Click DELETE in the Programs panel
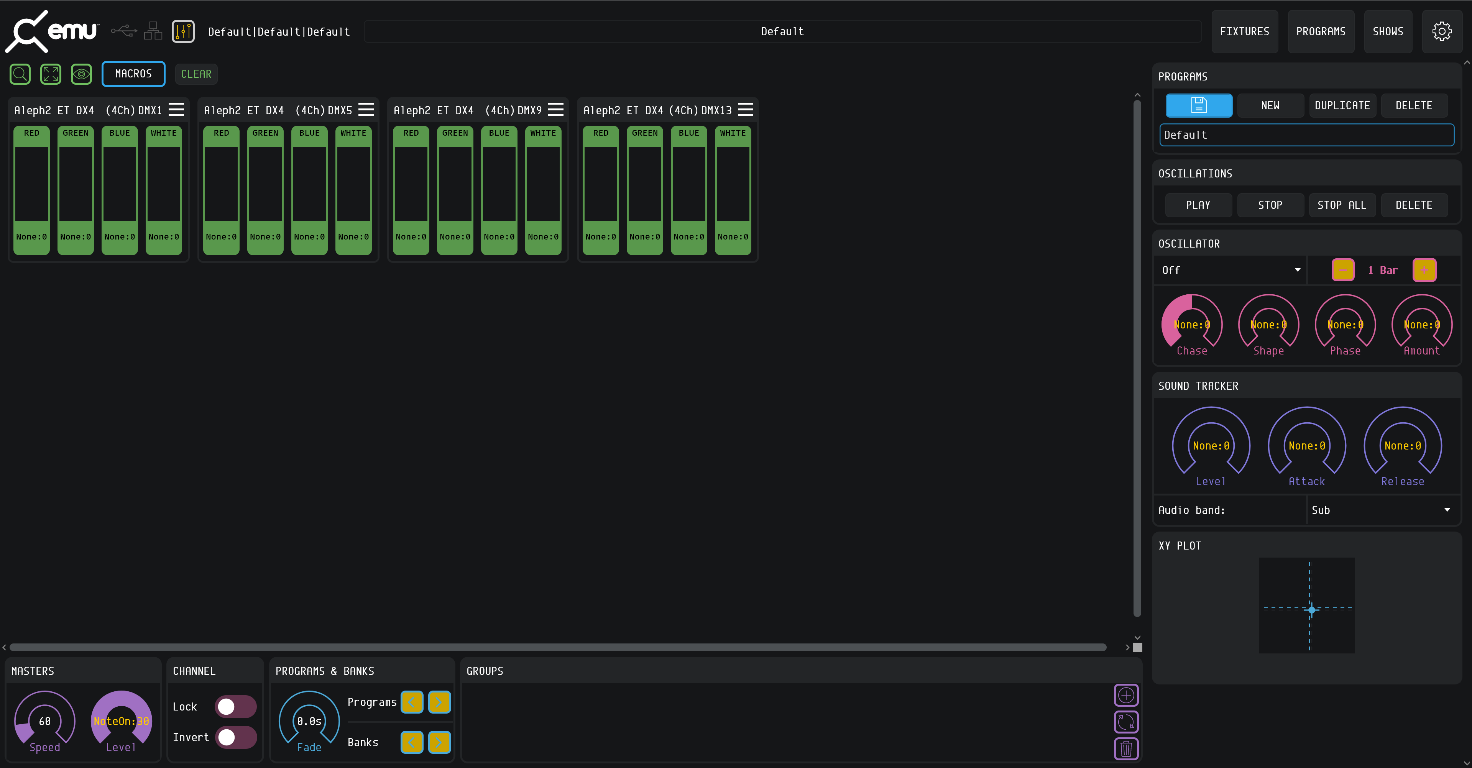This screenshot has height=768, width=1472. [1414, 105]
